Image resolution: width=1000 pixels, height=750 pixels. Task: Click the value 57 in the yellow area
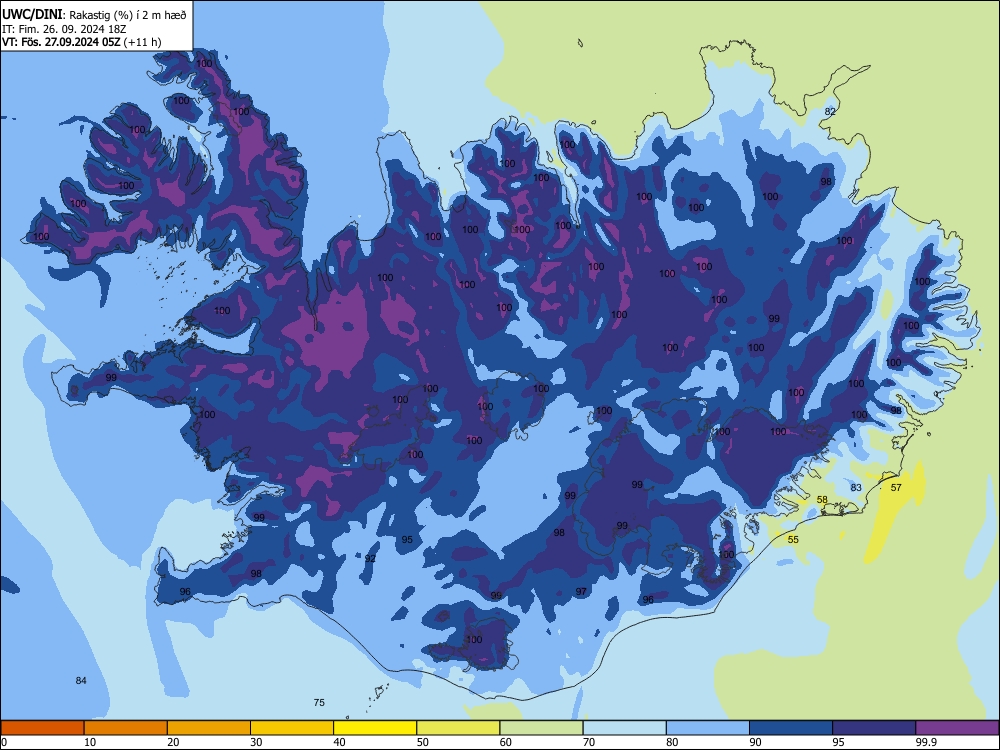(896, 488)
